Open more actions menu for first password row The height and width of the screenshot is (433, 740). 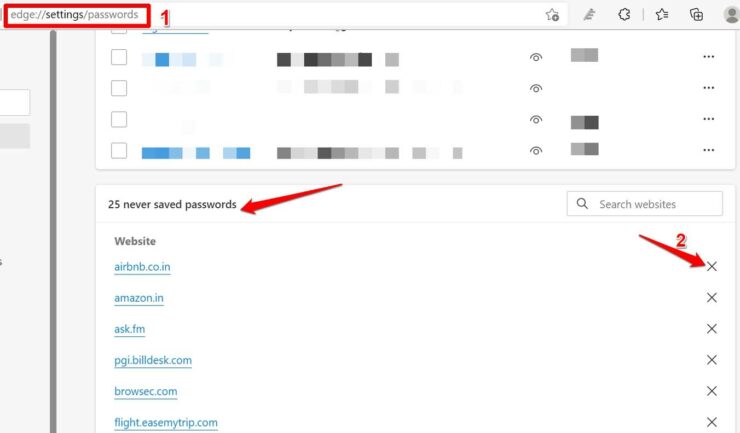click(x=708, y=57)
